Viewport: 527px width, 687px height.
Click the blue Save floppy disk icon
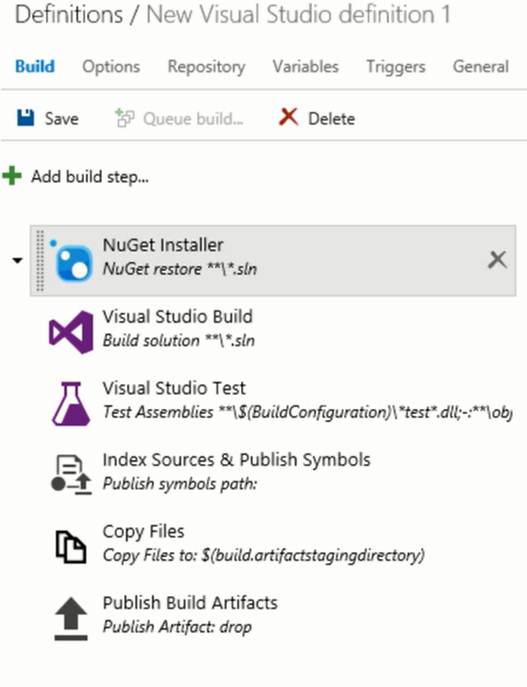[25, 118]
